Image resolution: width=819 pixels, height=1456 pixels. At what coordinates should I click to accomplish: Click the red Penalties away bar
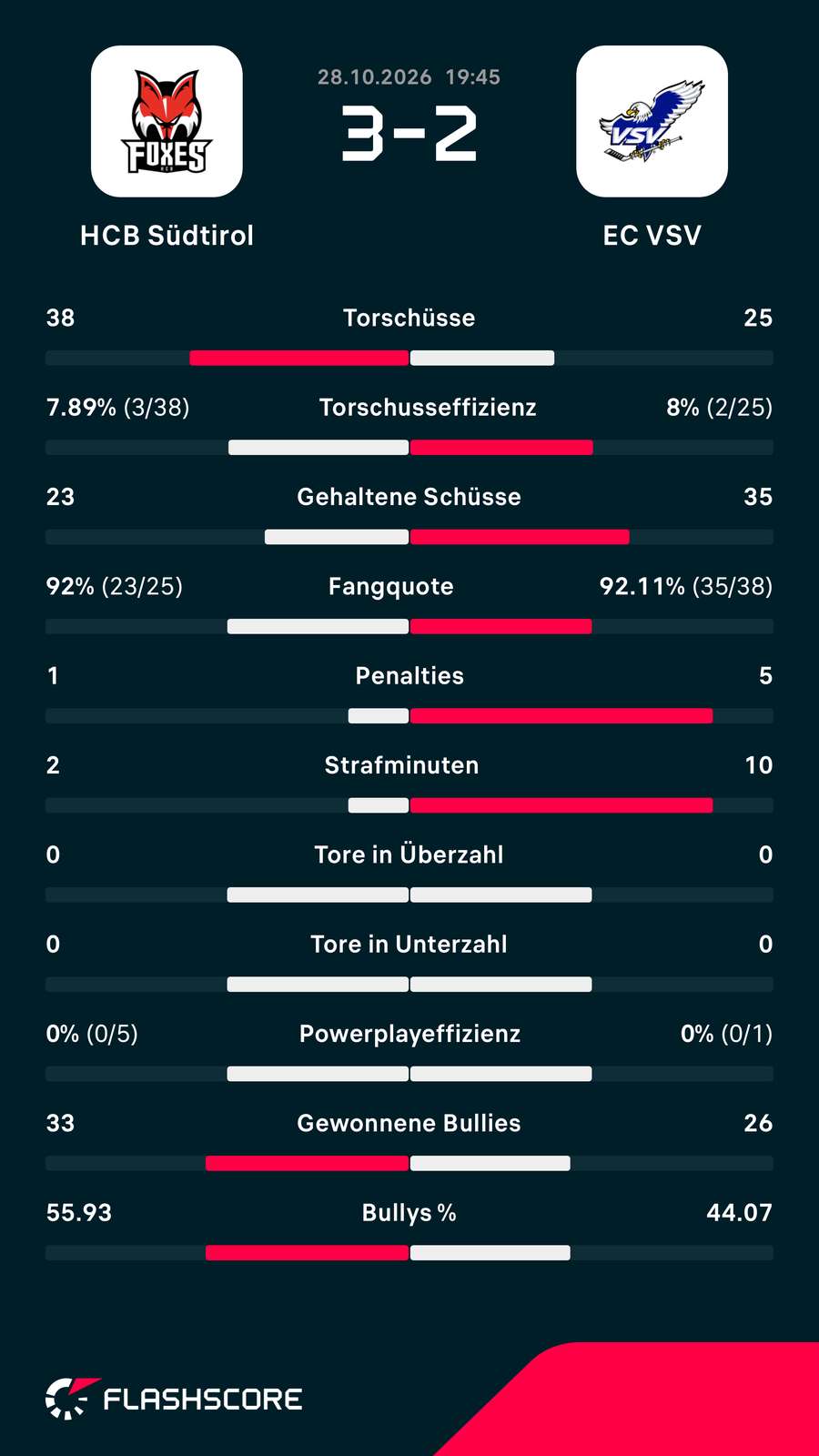[x=561, y=716]
